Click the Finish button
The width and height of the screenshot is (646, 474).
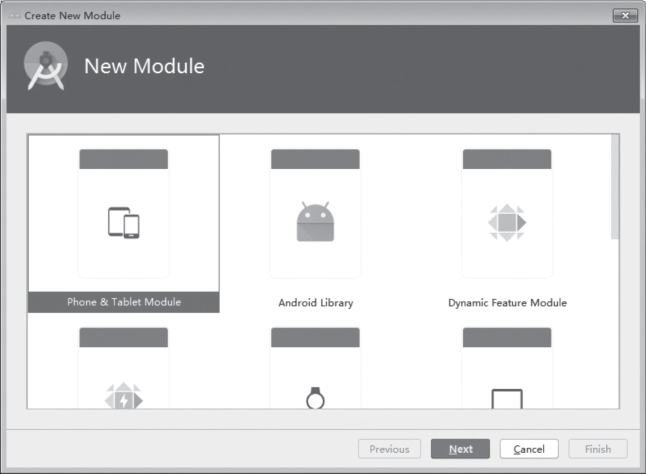click(598, 449)
